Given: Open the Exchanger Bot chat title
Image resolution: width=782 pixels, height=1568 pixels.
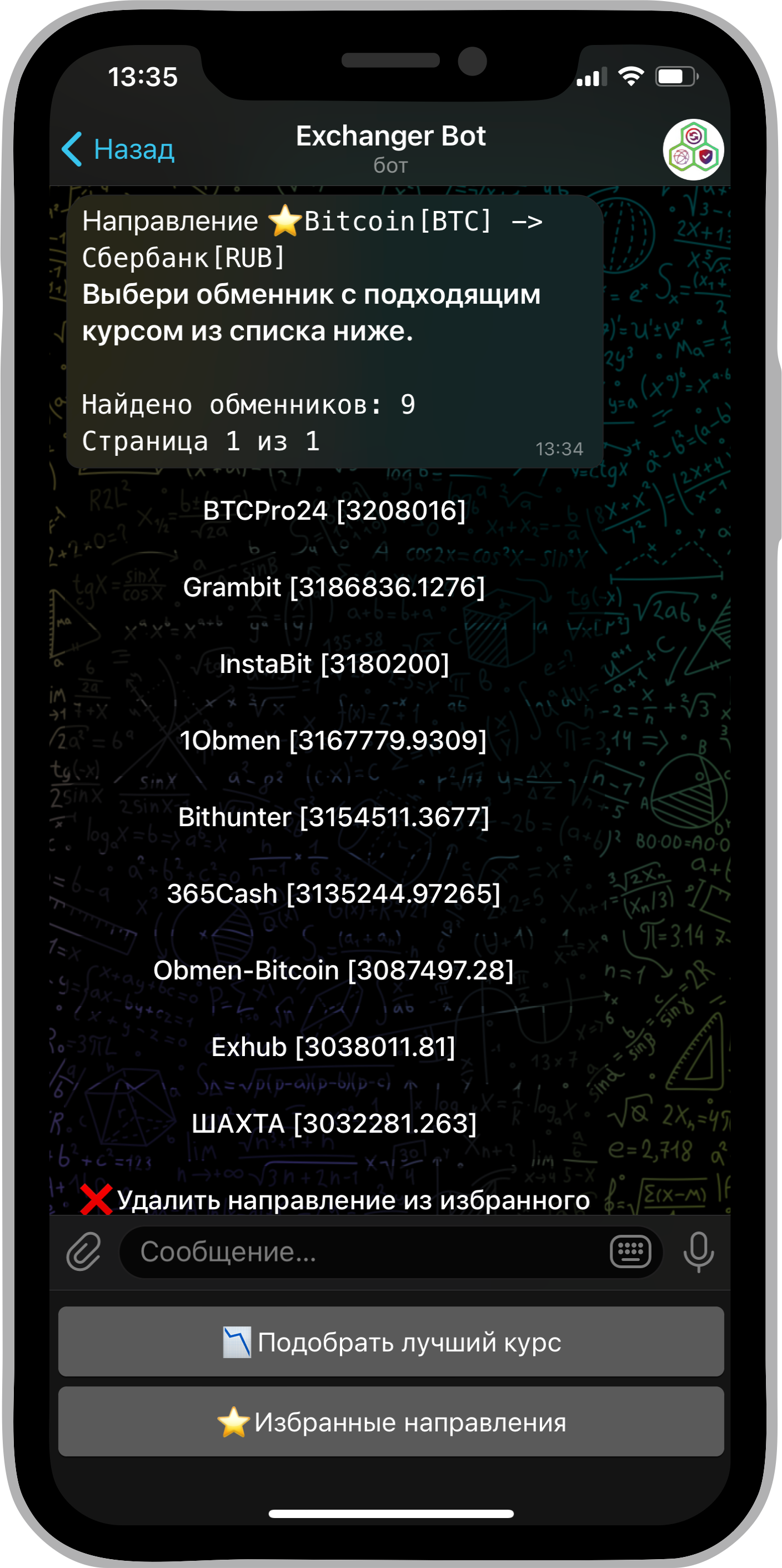Looking at the screenshot, I should (x=390, y=137).
